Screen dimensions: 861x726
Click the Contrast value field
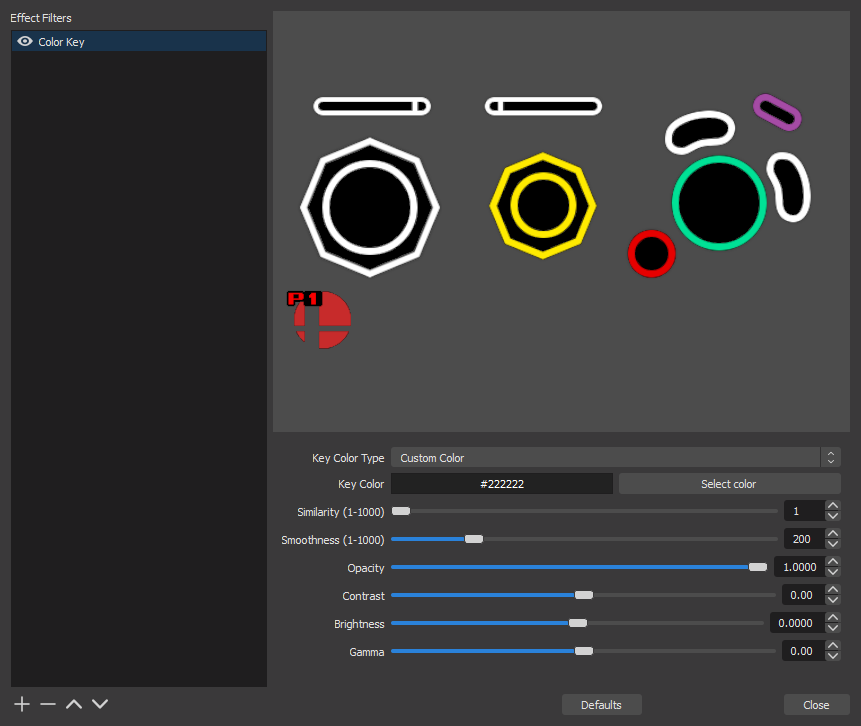point(803,595)
